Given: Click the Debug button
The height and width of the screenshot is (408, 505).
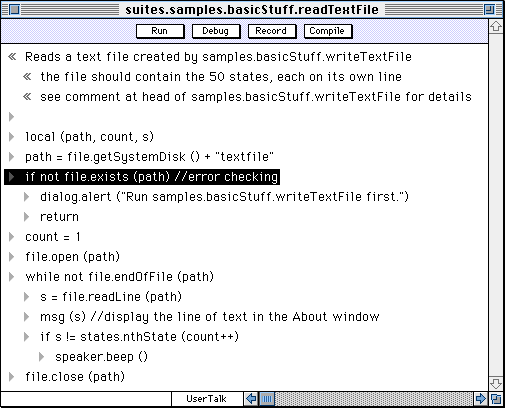Looking at the screenshot, I should 216,31.
